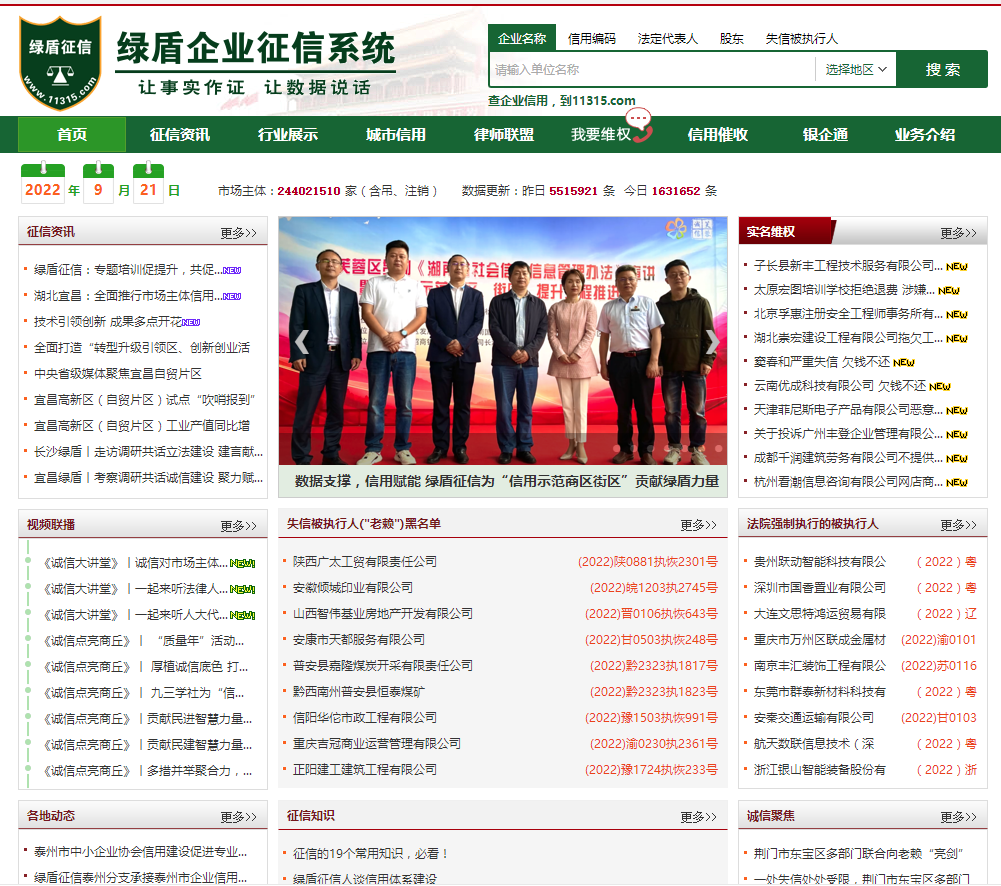
Task: Expand 更多>> in 视频联播 panel
Action: pyautogui.click(x=239, y=526)
